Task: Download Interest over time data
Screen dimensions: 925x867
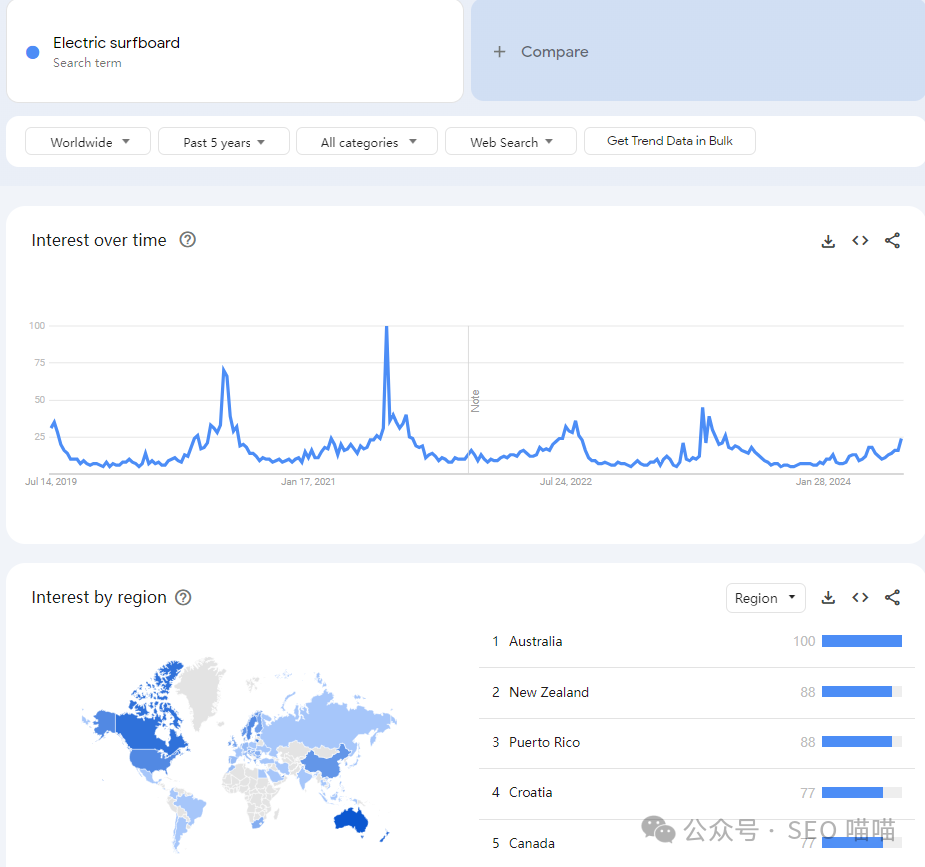Action: tap(828, 241)
